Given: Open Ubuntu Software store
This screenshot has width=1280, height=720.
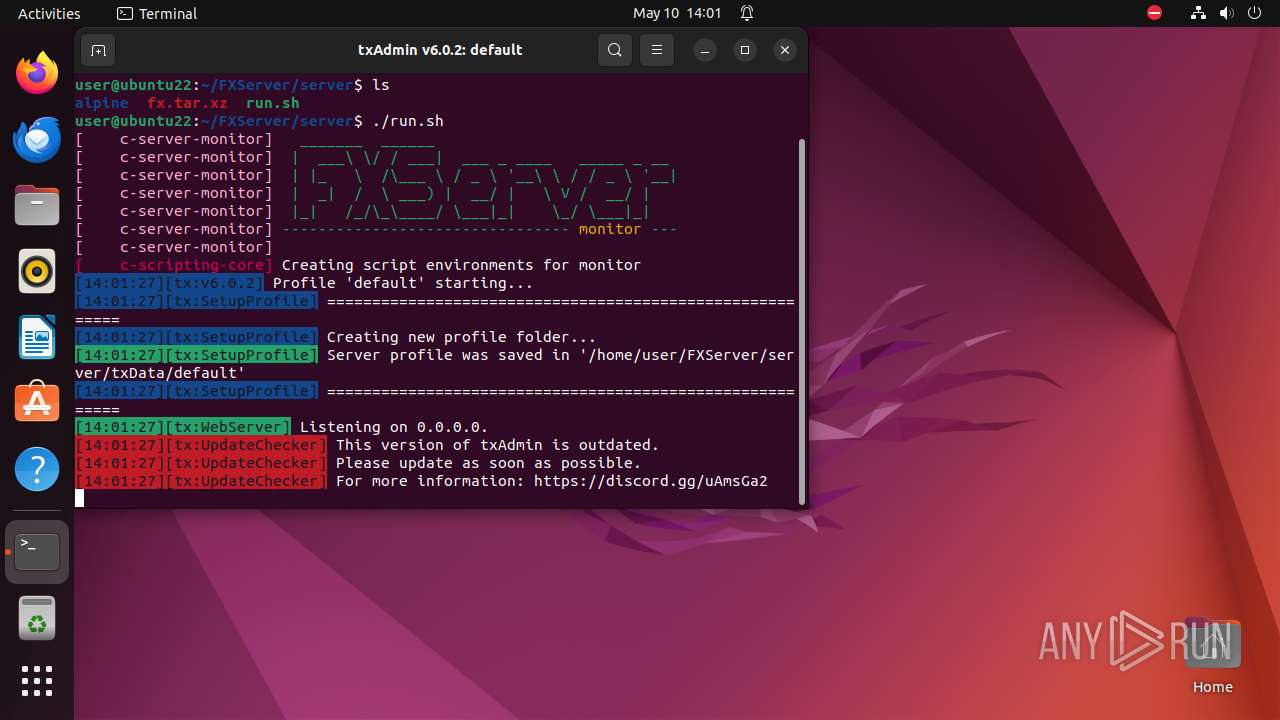Looking at the screenshot, I should point(37,403).
